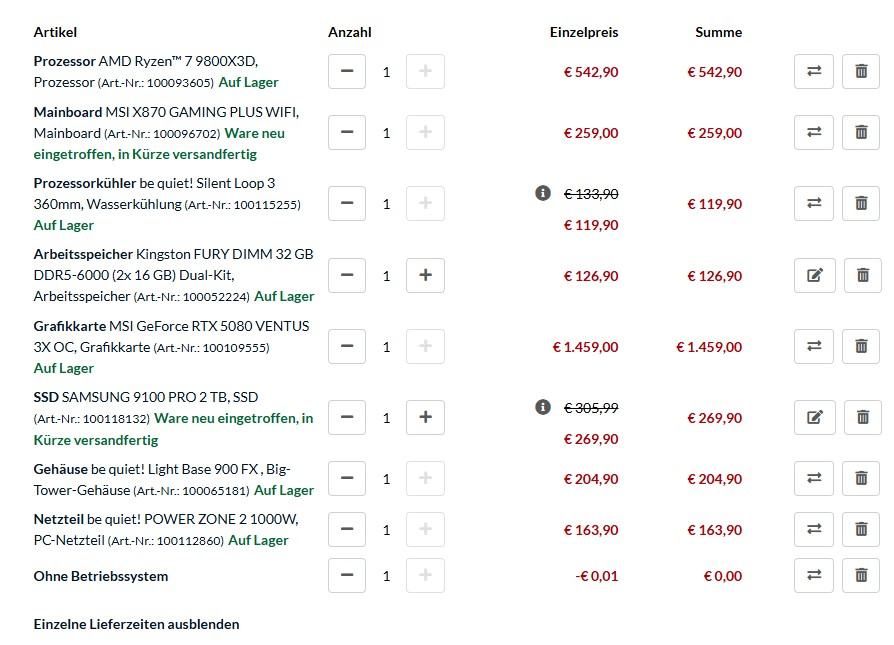The height and width of the screenshot is (645, 894).
Task: Swap the be quiet! Light Base 900 case
Action: [814, 479]
